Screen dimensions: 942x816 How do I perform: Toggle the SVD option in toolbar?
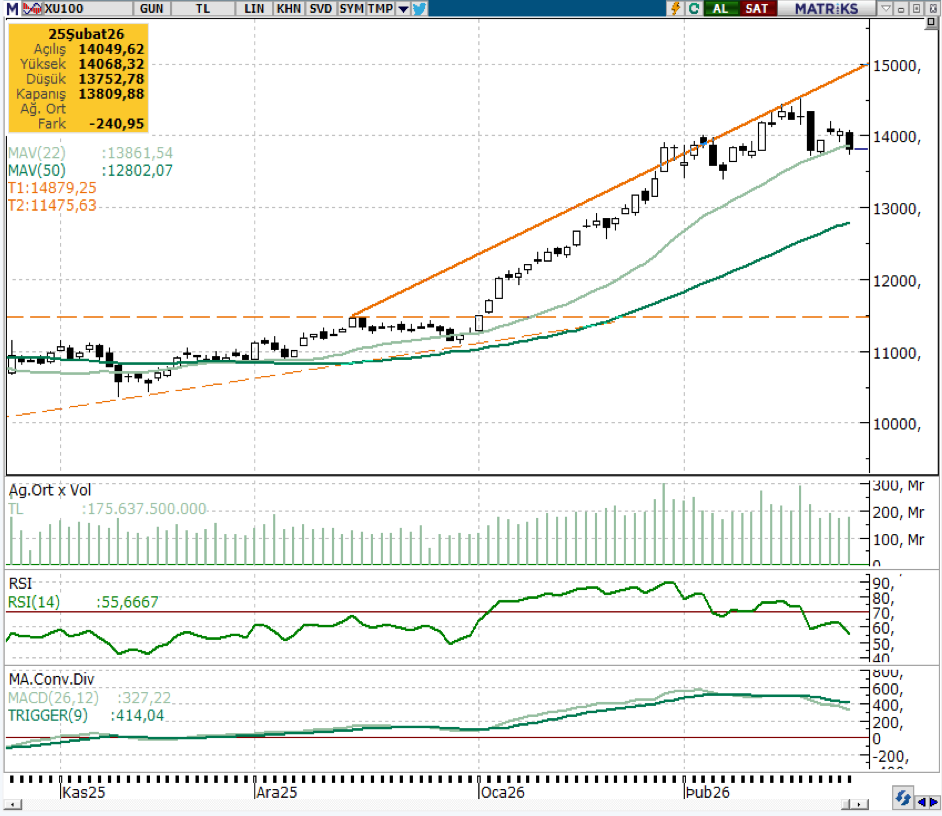(320, 8)
